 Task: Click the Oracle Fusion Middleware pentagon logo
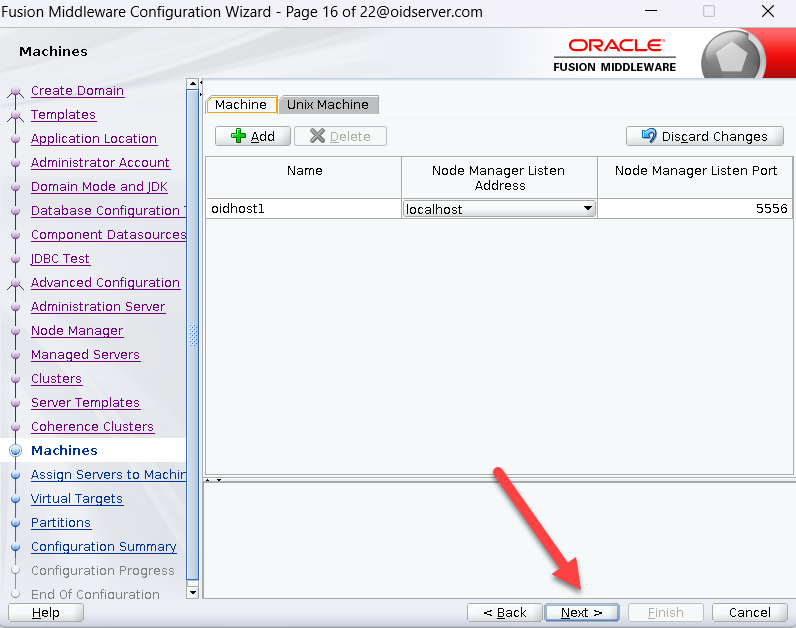point(733,53)
